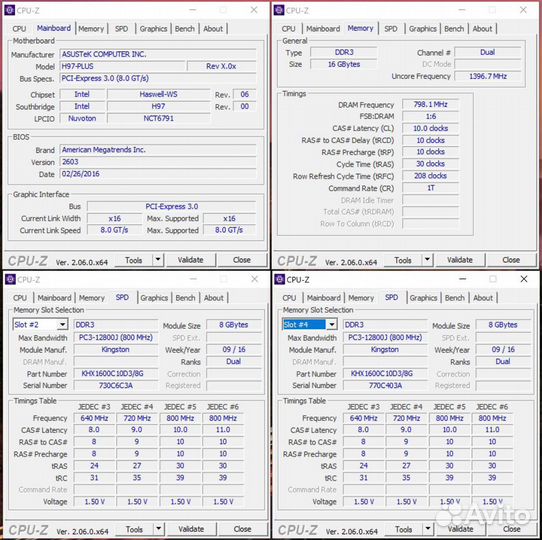Click Validate in the Slot #2 SPD window

click(191, 529)
